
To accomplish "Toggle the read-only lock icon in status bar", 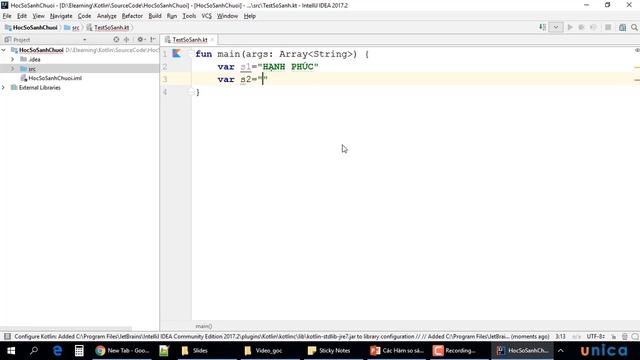I will [x=613, y=336].
